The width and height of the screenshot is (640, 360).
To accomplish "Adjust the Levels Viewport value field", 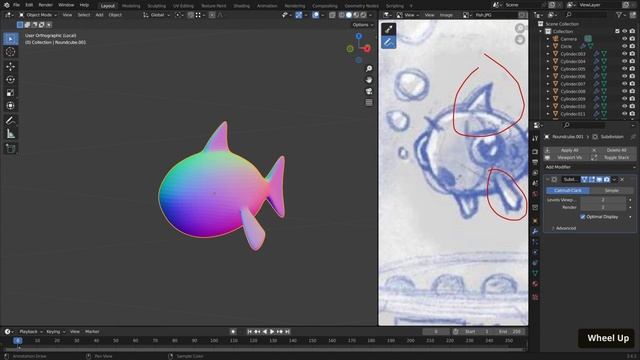I will 603,200.
